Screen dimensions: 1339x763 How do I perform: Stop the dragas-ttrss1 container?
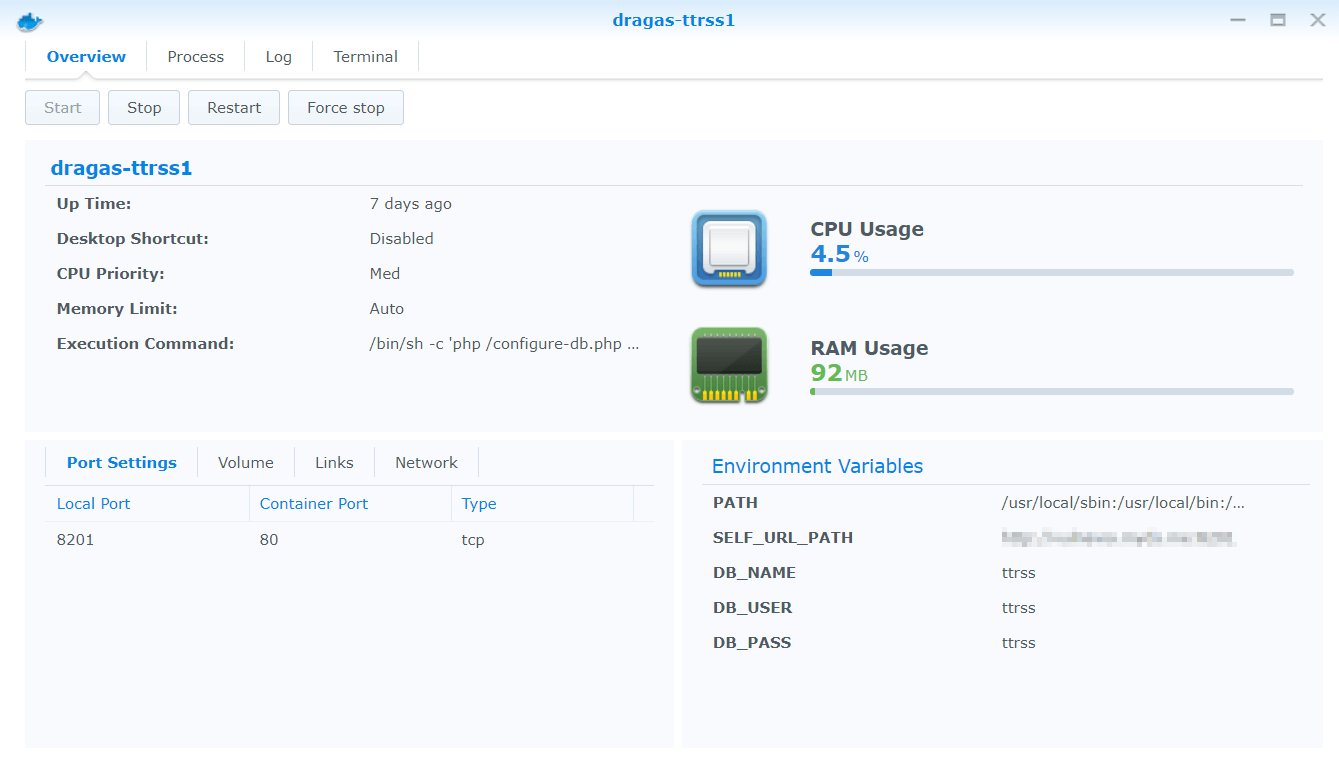tap(143, 107)
